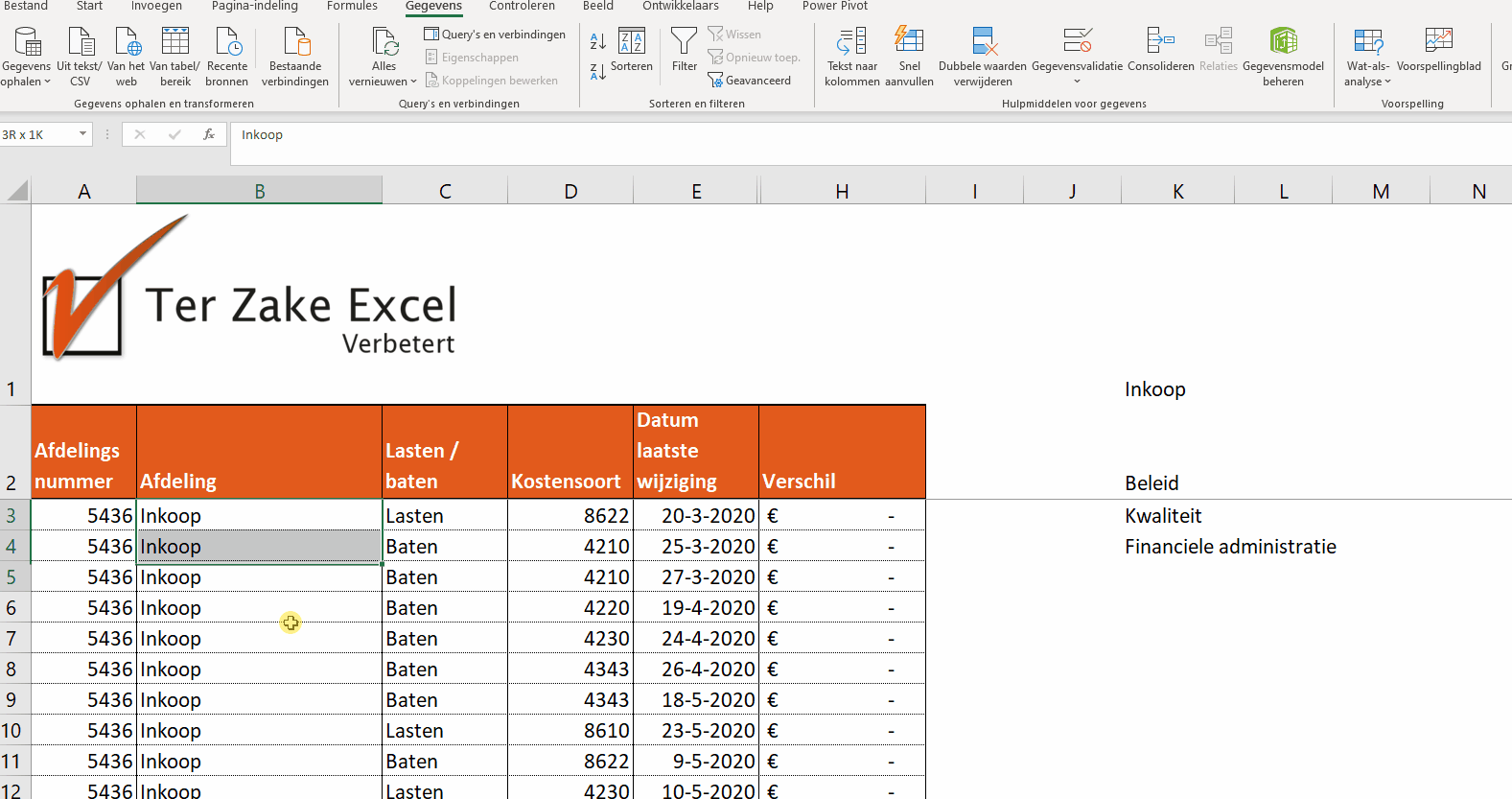Image resolution: width=1512 pixels, height=799 pixels.
Task: Click Alles vernieuwen refresh icon
Action: [384, 43]
